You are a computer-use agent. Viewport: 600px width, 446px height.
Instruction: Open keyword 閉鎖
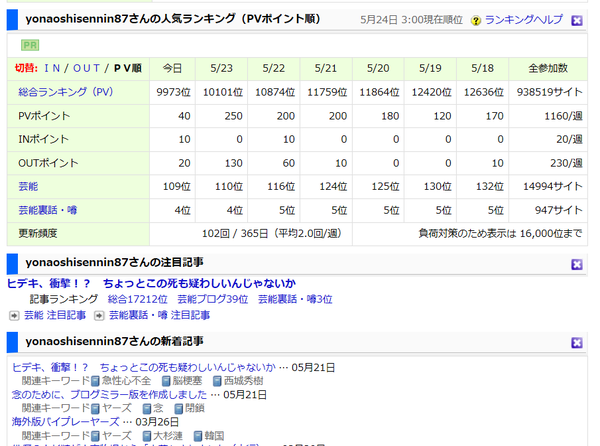click(x=194, y=408)
